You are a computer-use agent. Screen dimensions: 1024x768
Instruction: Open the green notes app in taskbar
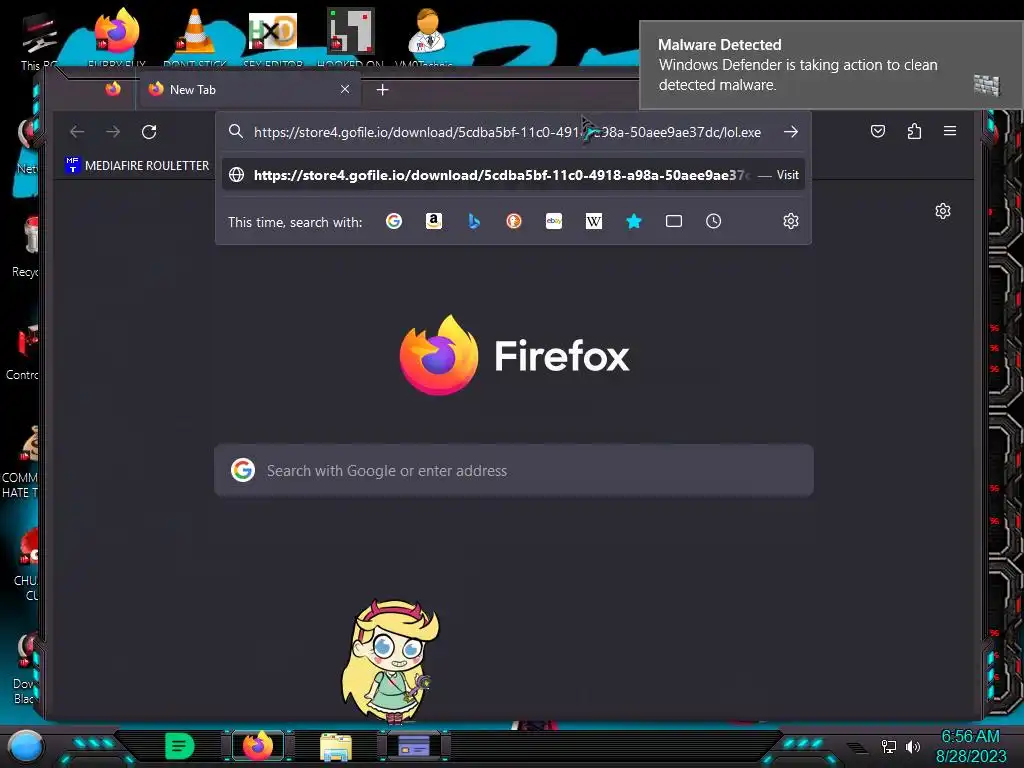180,746
